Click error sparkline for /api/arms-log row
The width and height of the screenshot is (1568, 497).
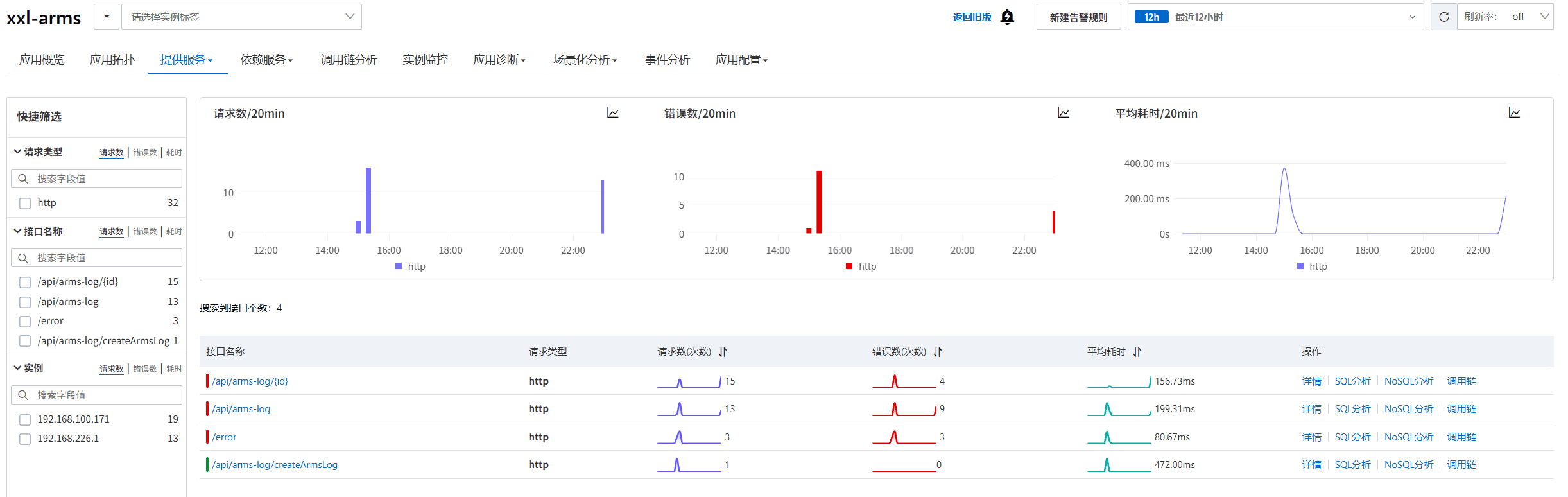(x=904, y=409)
